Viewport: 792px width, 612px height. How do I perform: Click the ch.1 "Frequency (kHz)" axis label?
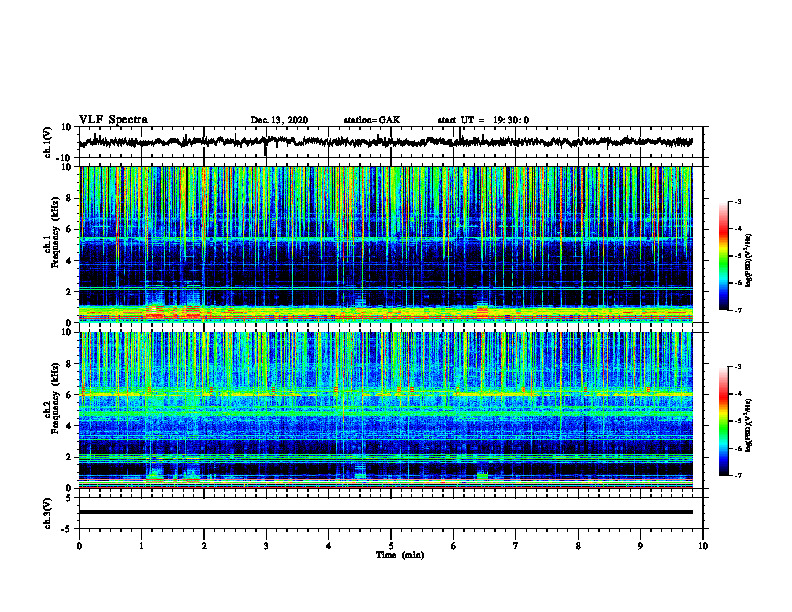click(x=56, y=233)
